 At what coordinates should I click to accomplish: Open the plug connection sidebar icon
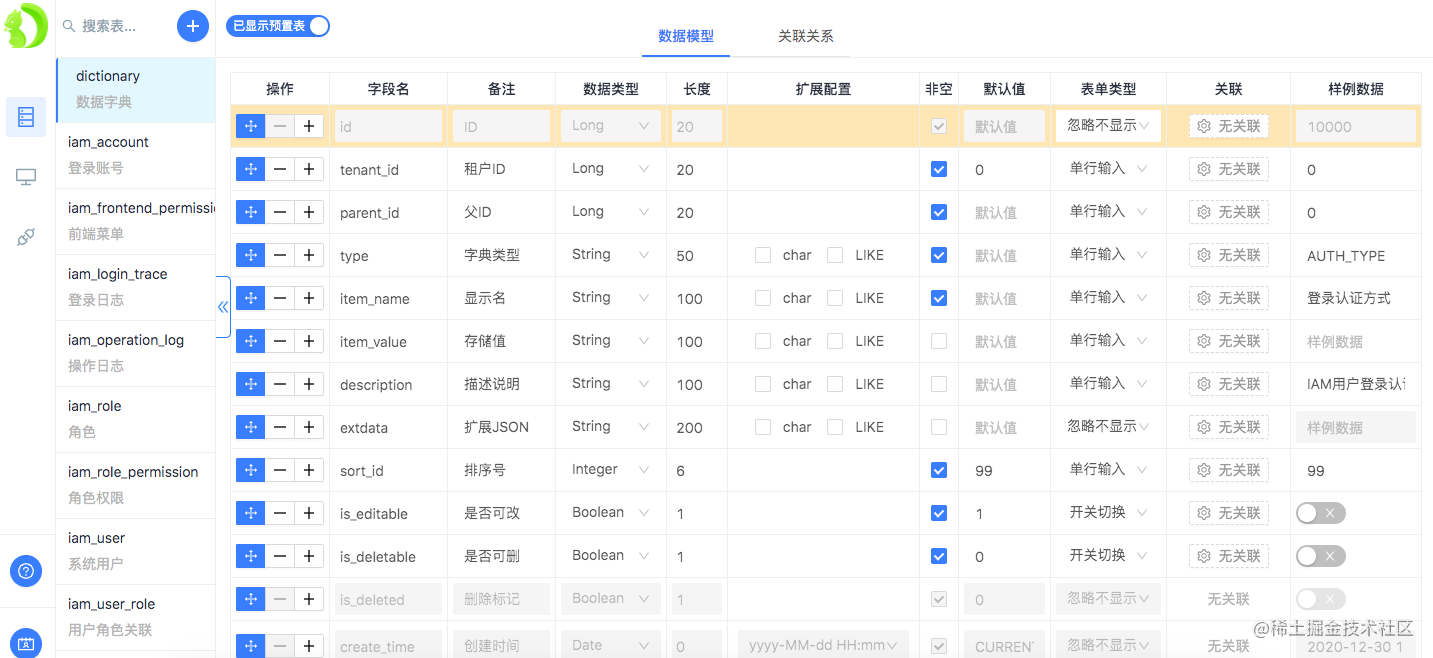pos(26,237)
